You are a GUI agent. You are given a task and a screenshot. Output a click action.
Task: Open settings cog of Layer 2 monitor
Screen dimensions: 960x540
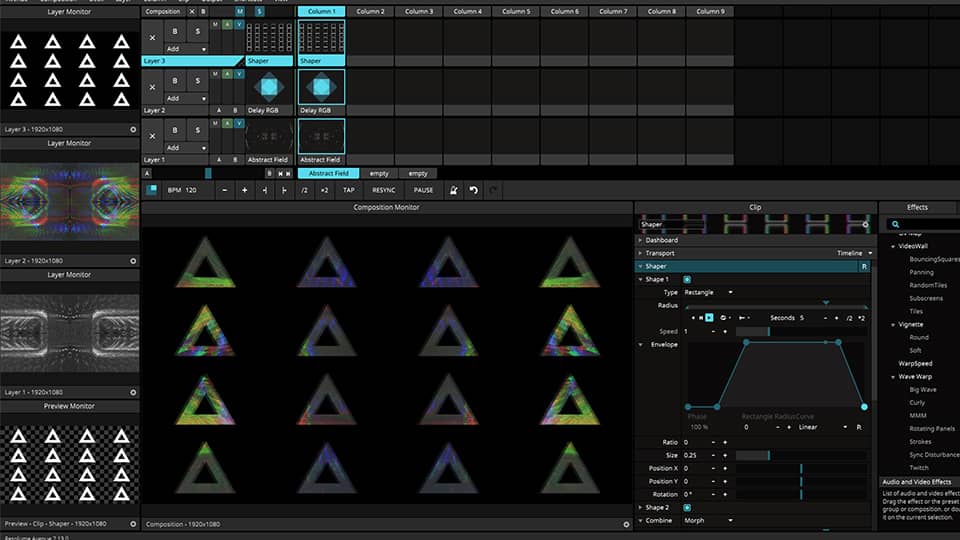click(133, 261)
